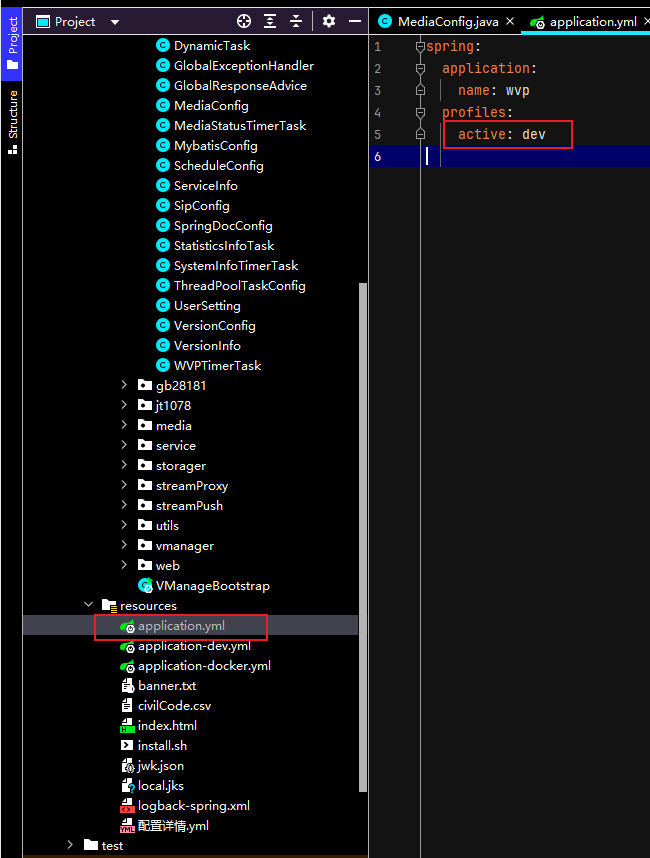This screenshot has height=858, width=650.
Task: Expand the streamProxy package chevron
Action: click(124, 485)
